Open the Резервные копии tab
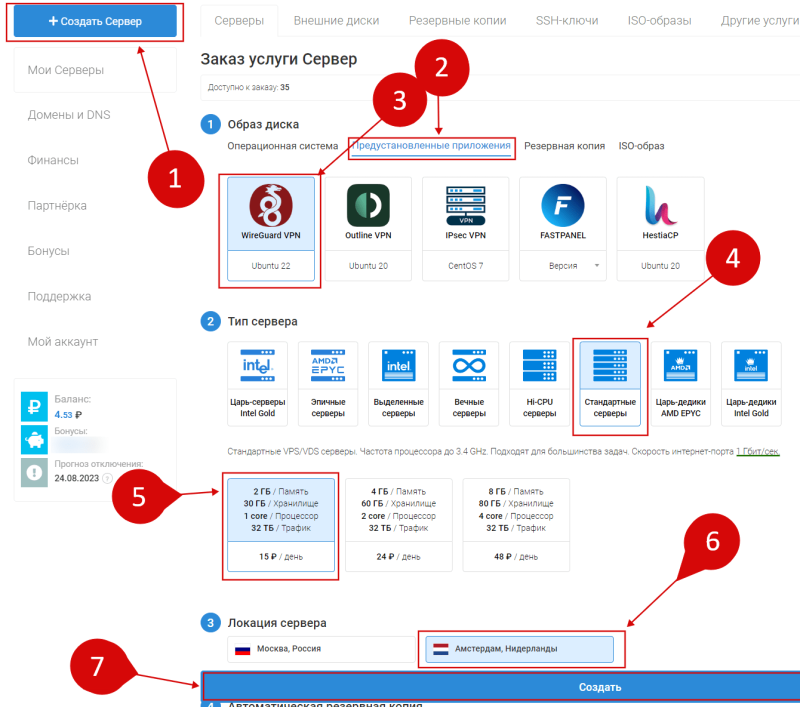Image resolution: width=800 pixels, height=707 pixels. click(458, 21)
